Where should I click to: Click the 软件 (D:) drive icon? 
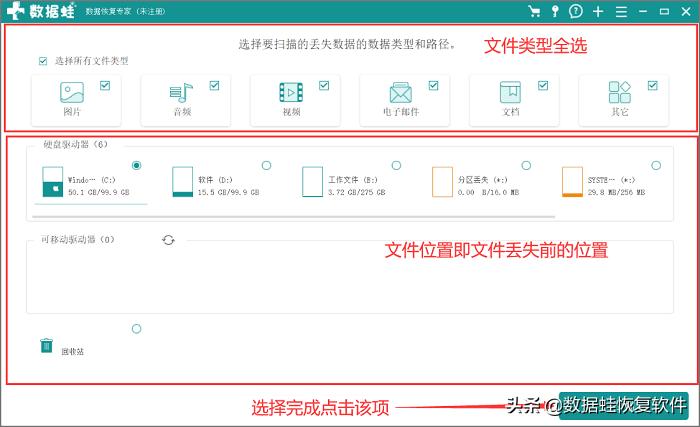(183, 182)
